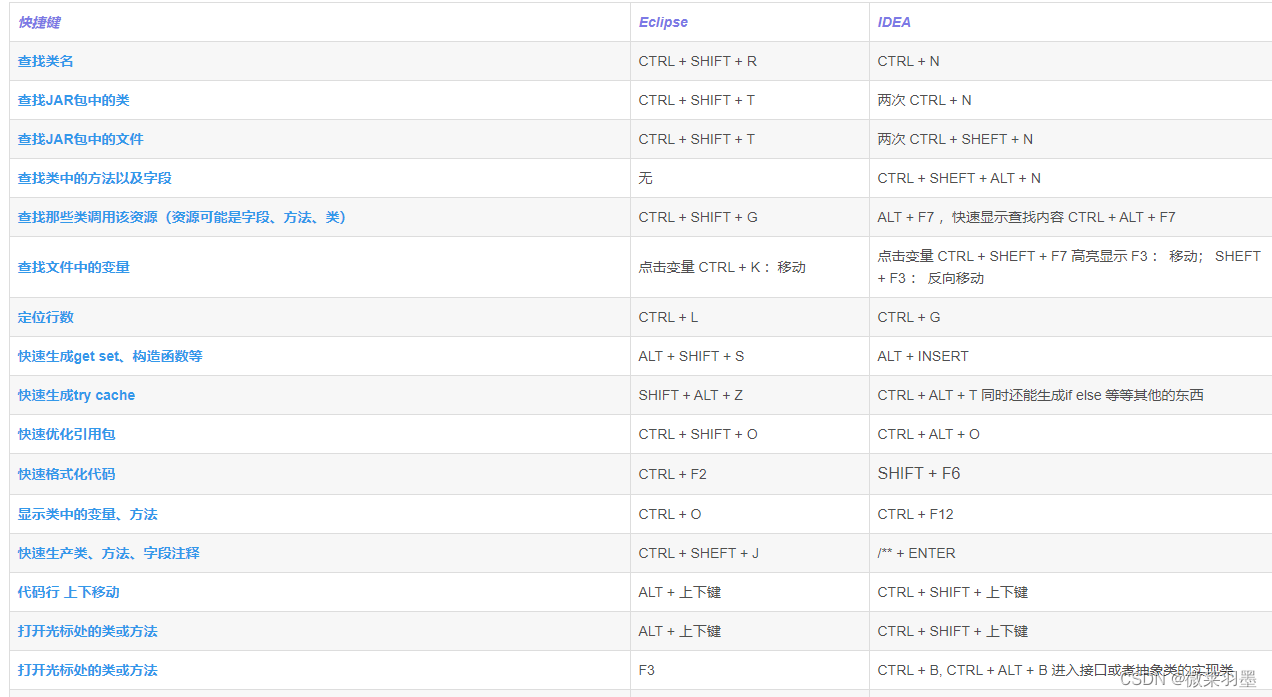This screenshot has height=697, width=1272.
Task: Click the CTRL + SHEFT + J cell
Action: tap(699, 553)
